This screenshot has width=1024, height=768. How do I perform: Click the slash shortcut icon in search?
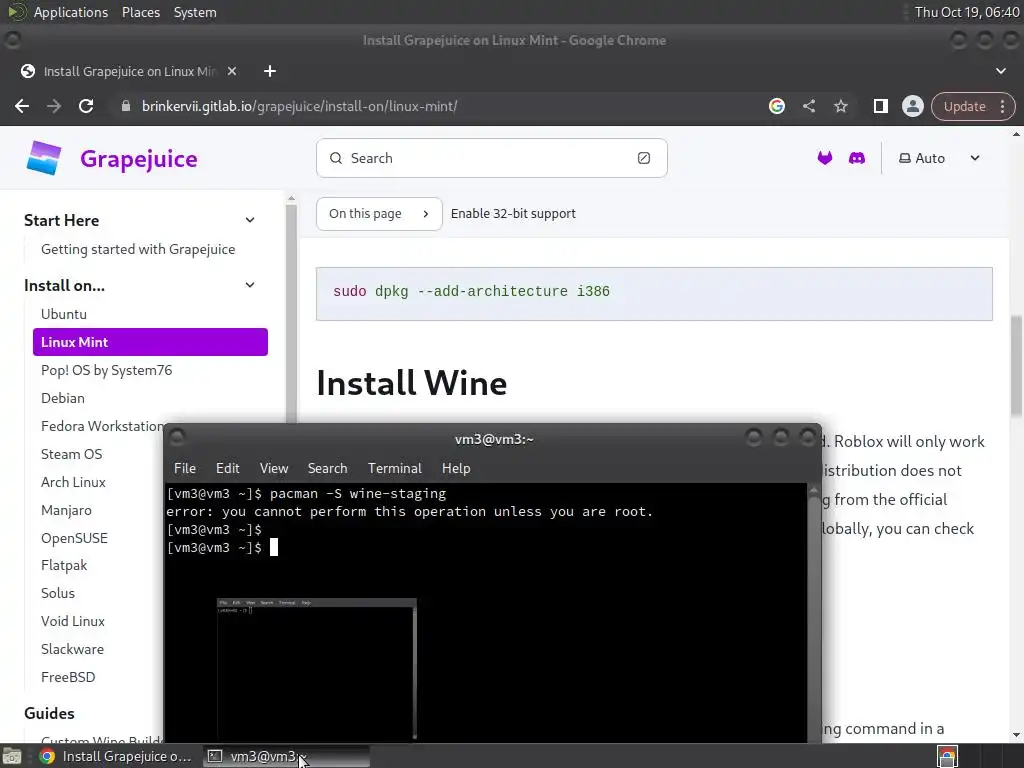[644, 158]
